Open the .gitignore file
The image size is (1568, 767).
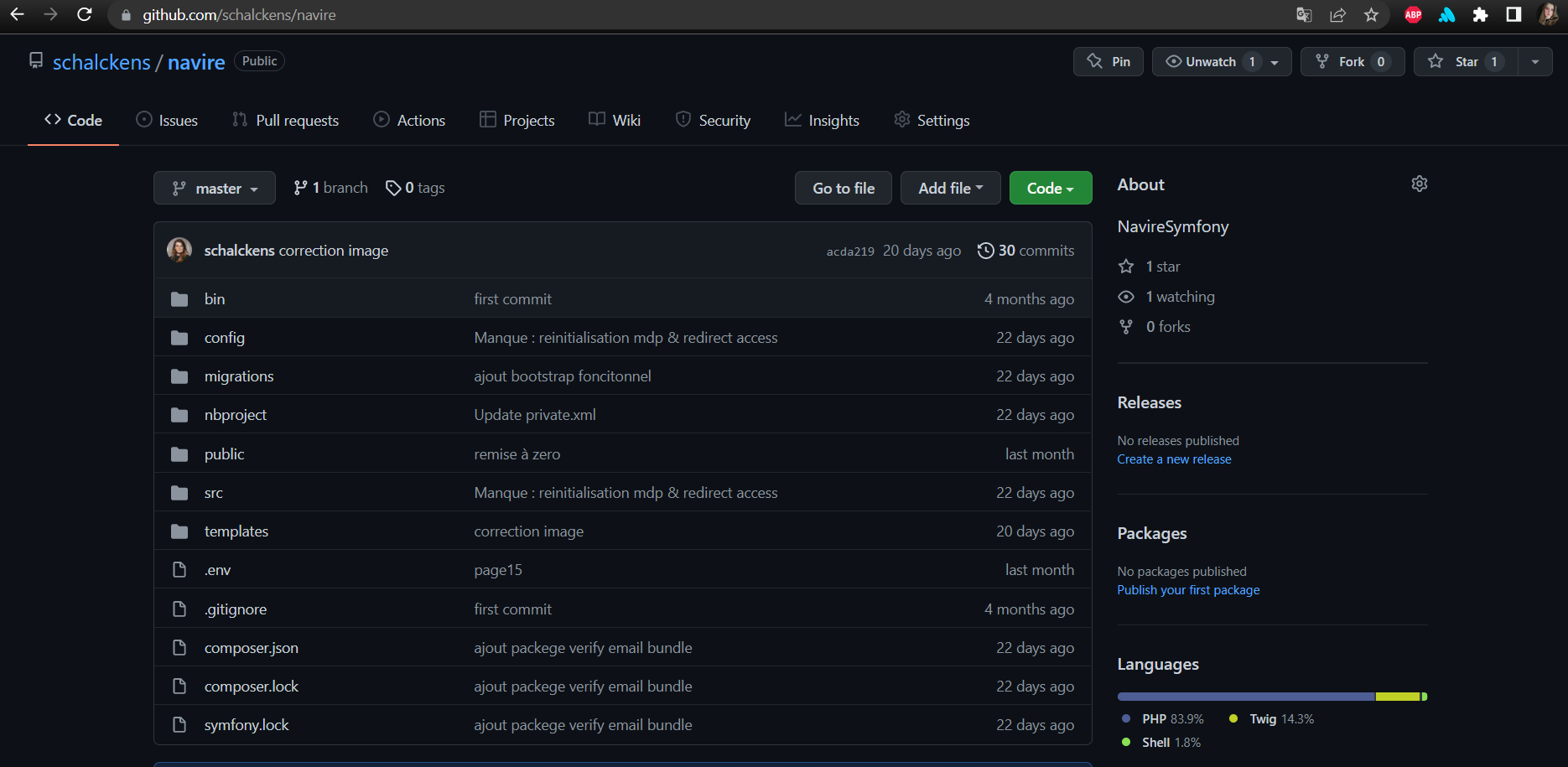click(236, 609)
